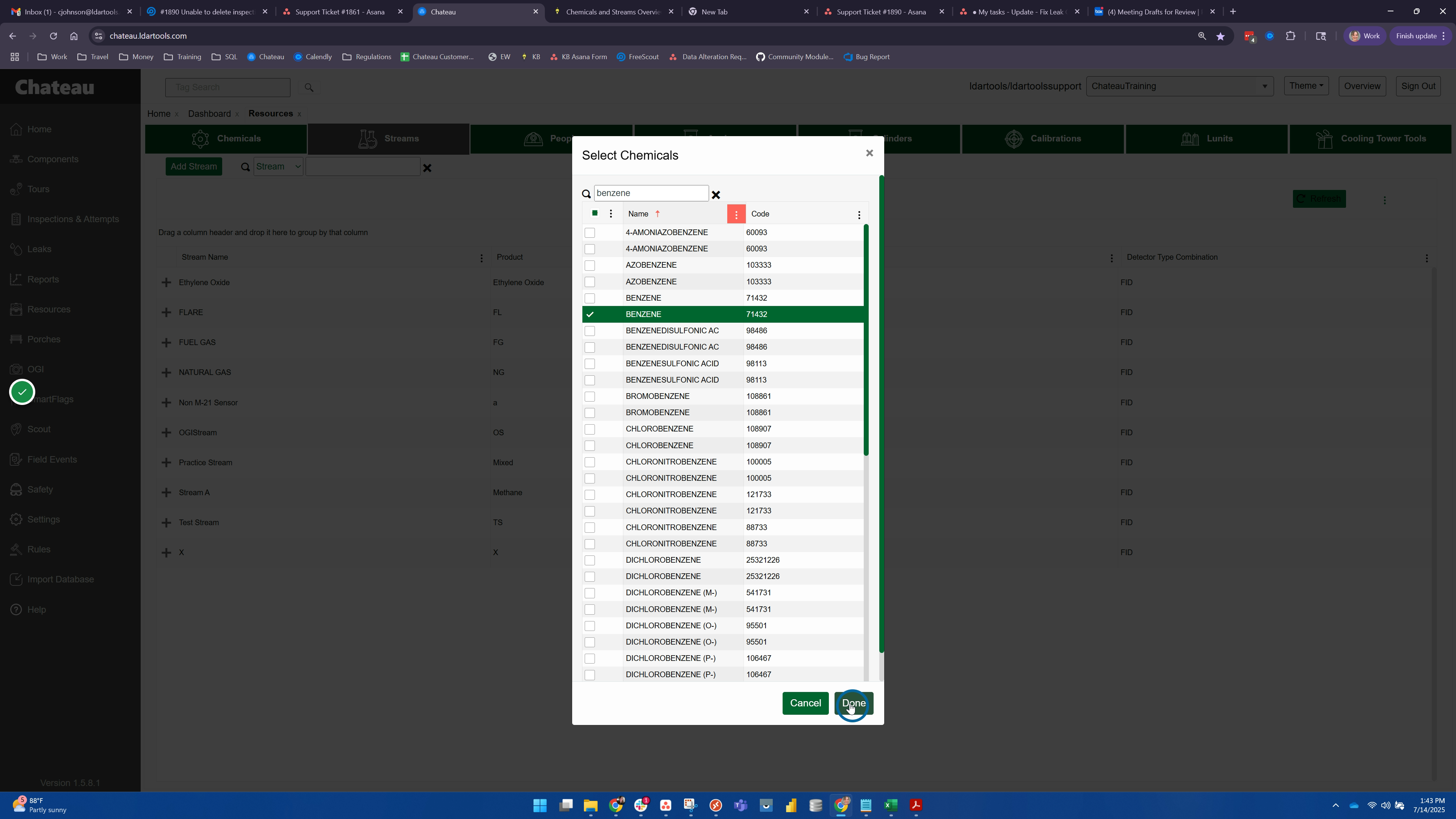Screen dimensions: 1456x819
Task: Cancel the Select Chemicals dialog
Action: click(x=805, y=704)
